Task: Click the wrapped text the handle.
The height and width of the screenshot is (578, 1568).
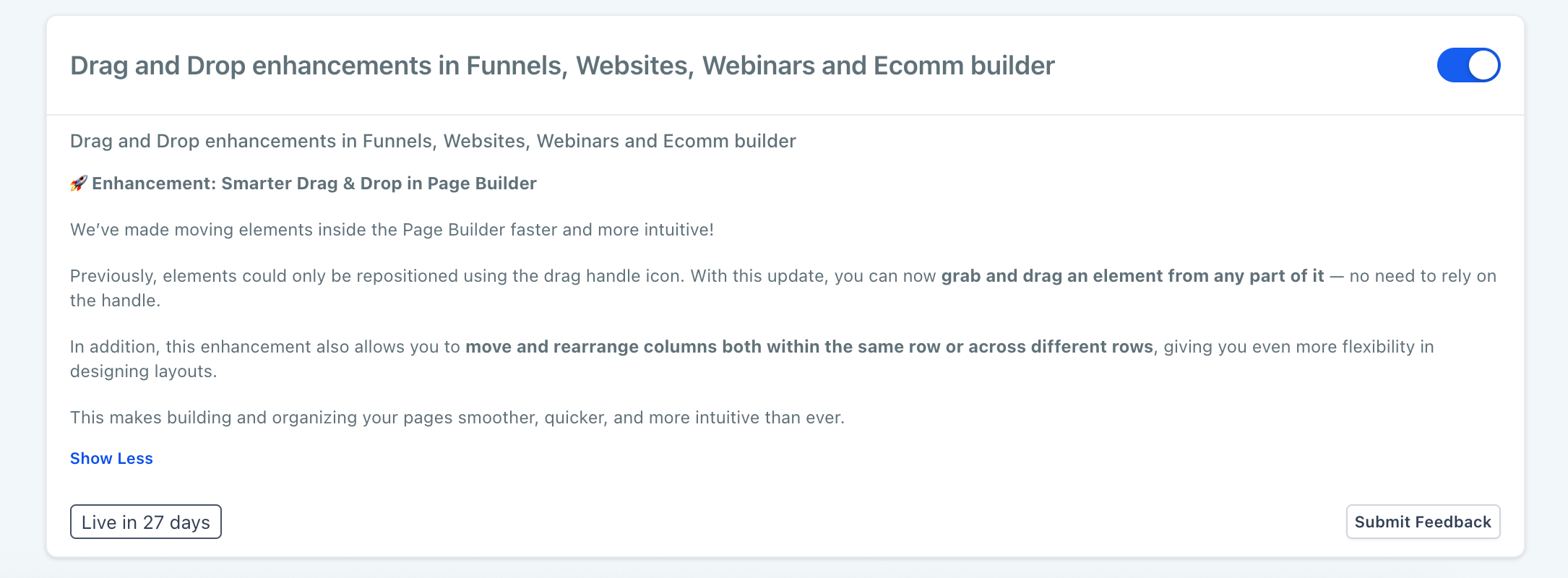Action: [x=115, y=301]
